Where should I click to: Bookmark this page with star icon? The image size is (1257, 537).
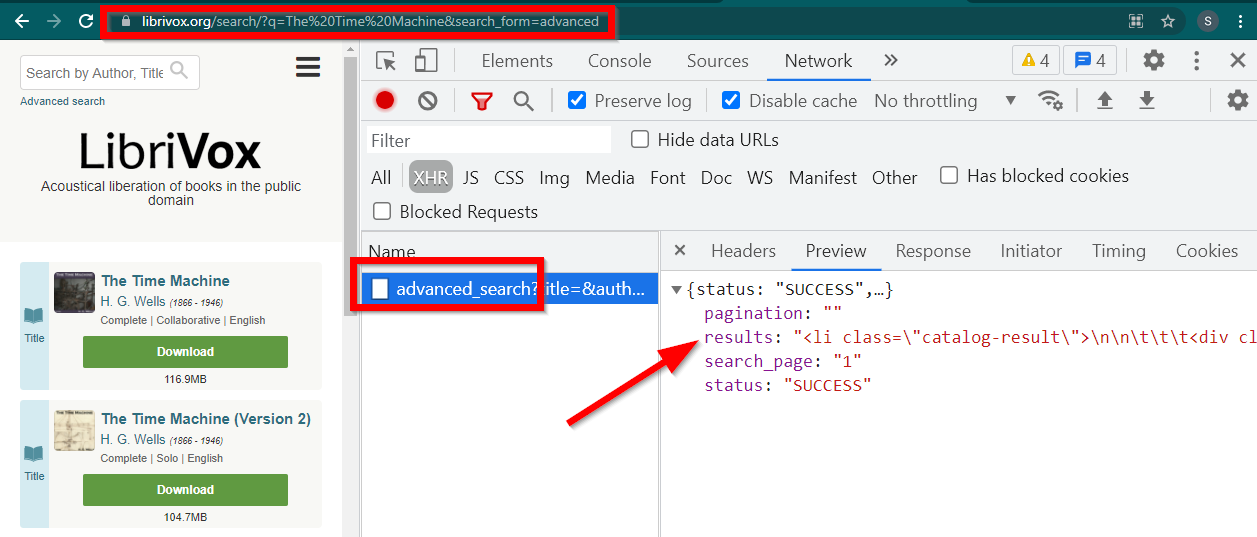click(x=1167, y=21)
